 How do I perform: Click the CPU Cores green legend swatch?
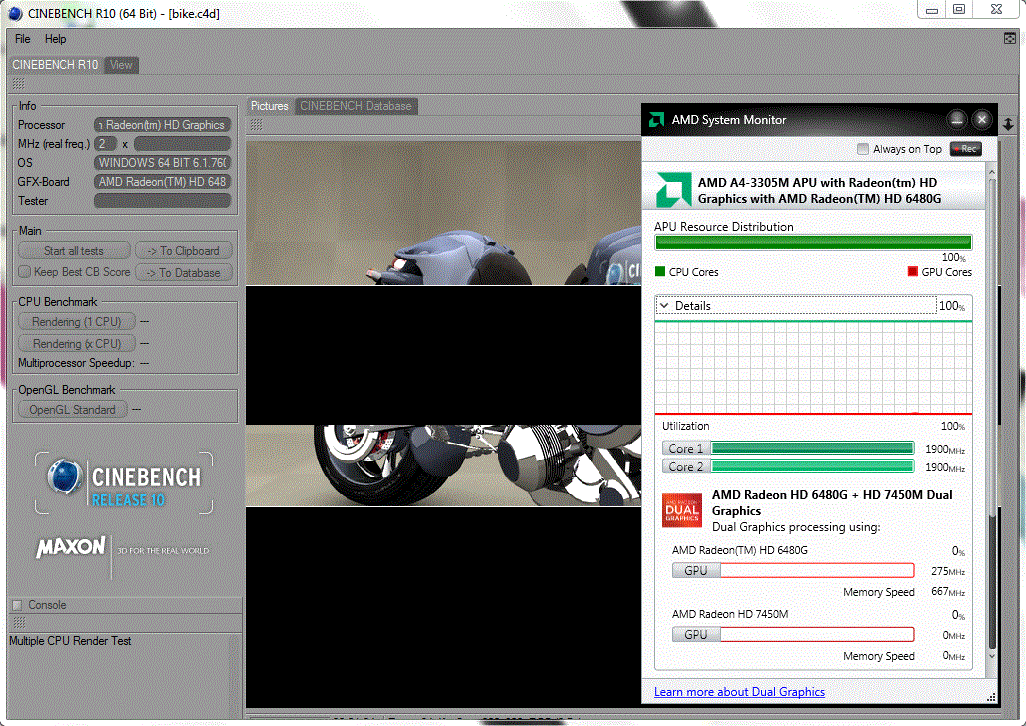click(660, 271)
